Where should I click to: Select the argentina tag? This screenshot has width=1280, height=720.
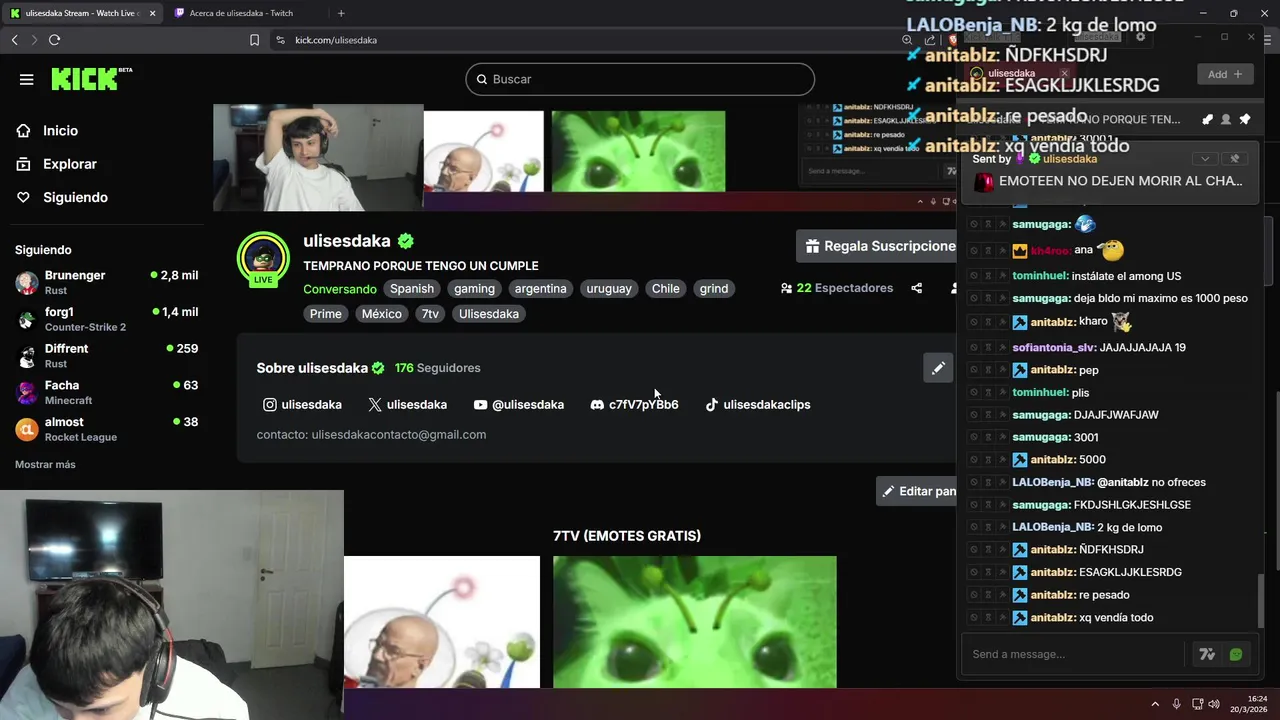[x=540, y=288]
